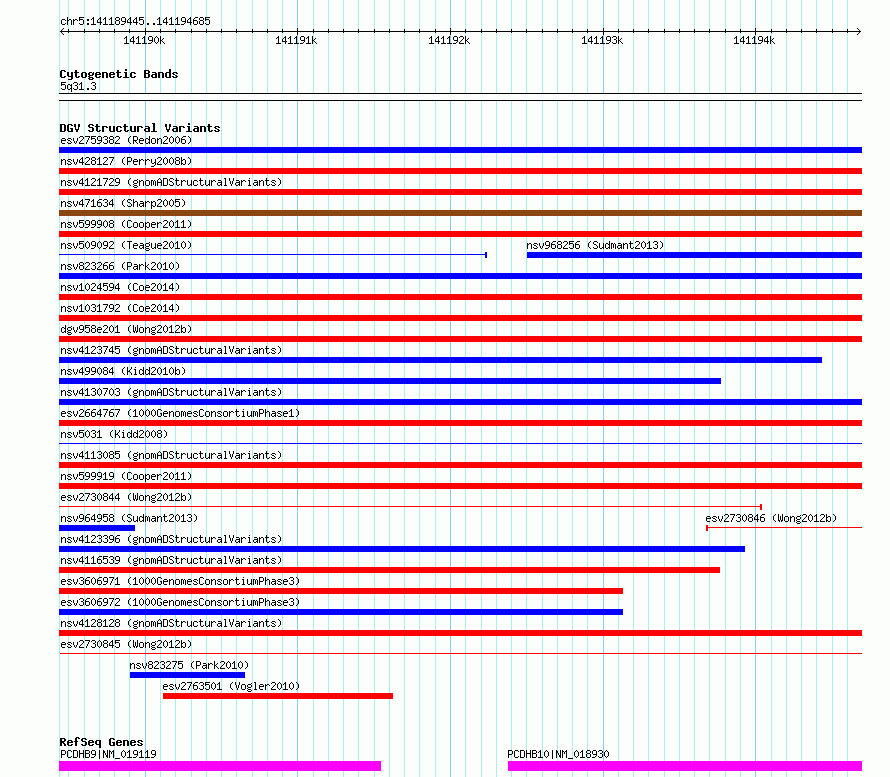
Task: Click nsv4128128 (gnomADStructuralVariants) label
Action: 171,623
